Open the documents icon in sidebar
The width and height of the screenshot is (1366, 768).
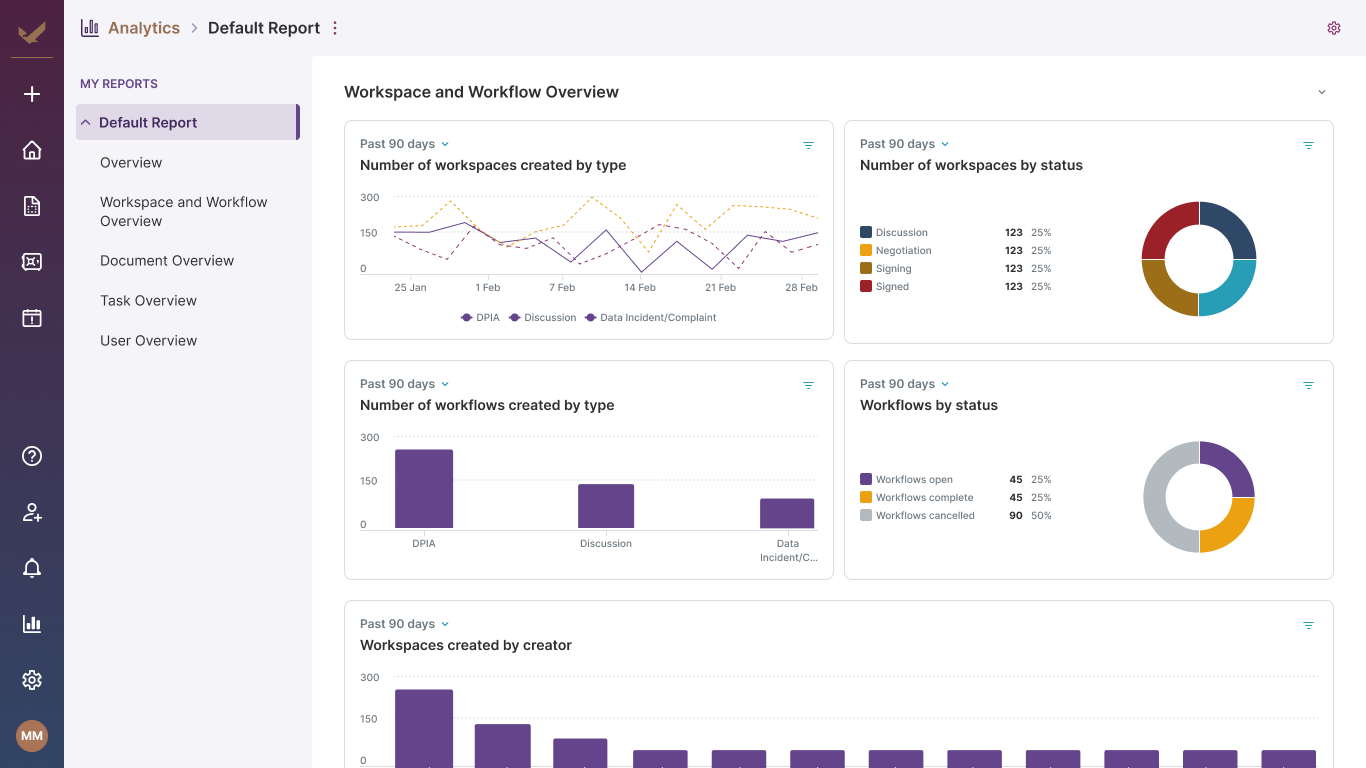pos(32,206)
